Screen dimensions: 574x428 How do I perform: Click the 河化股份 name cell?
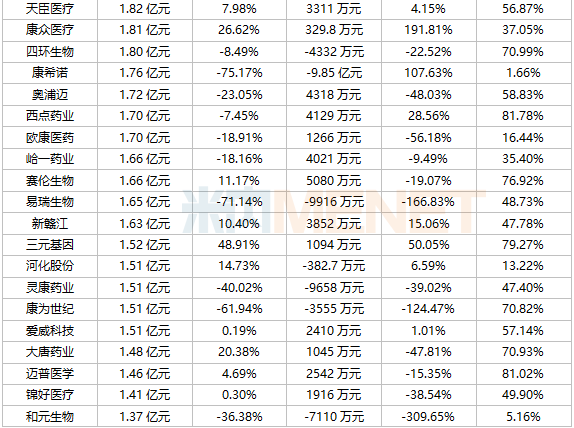click(50, 266)
